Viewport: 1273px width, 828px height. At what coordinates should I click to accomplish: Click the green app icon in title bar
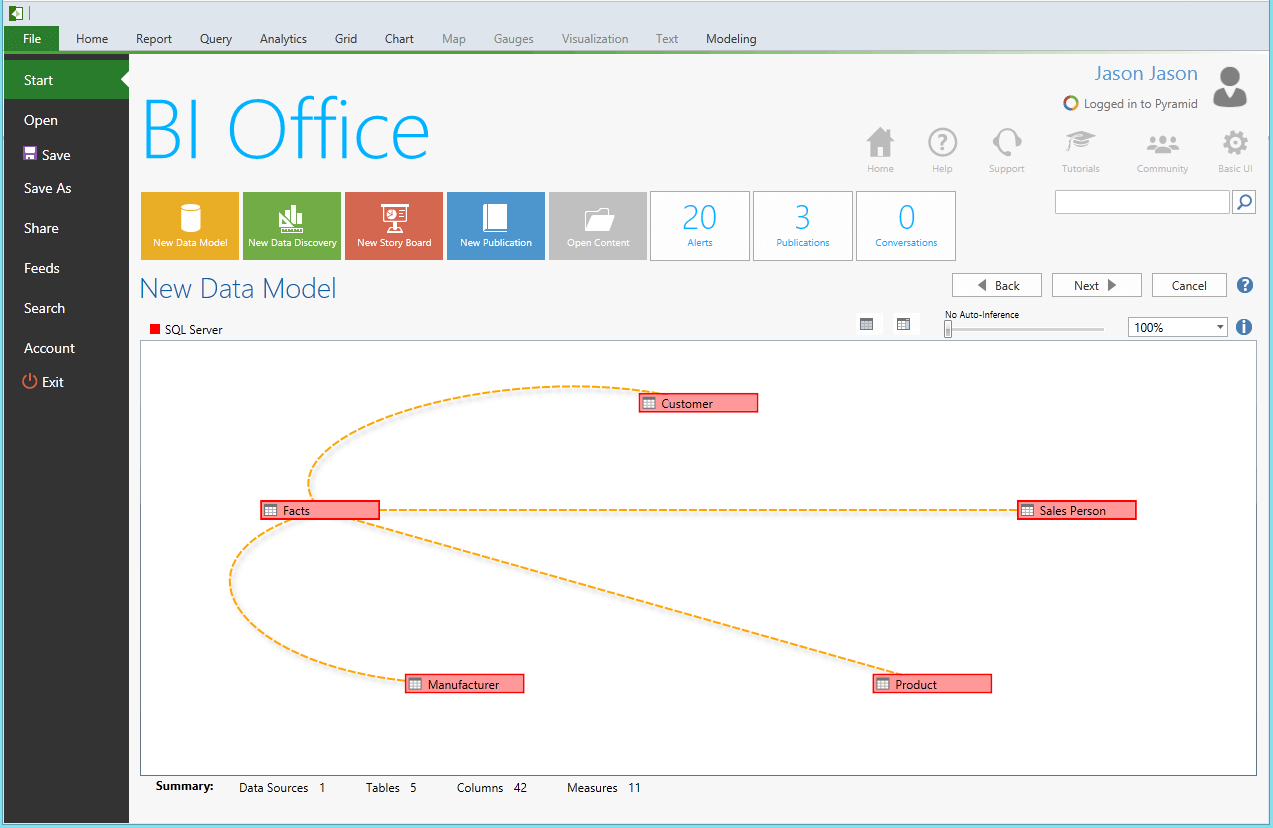15,13
